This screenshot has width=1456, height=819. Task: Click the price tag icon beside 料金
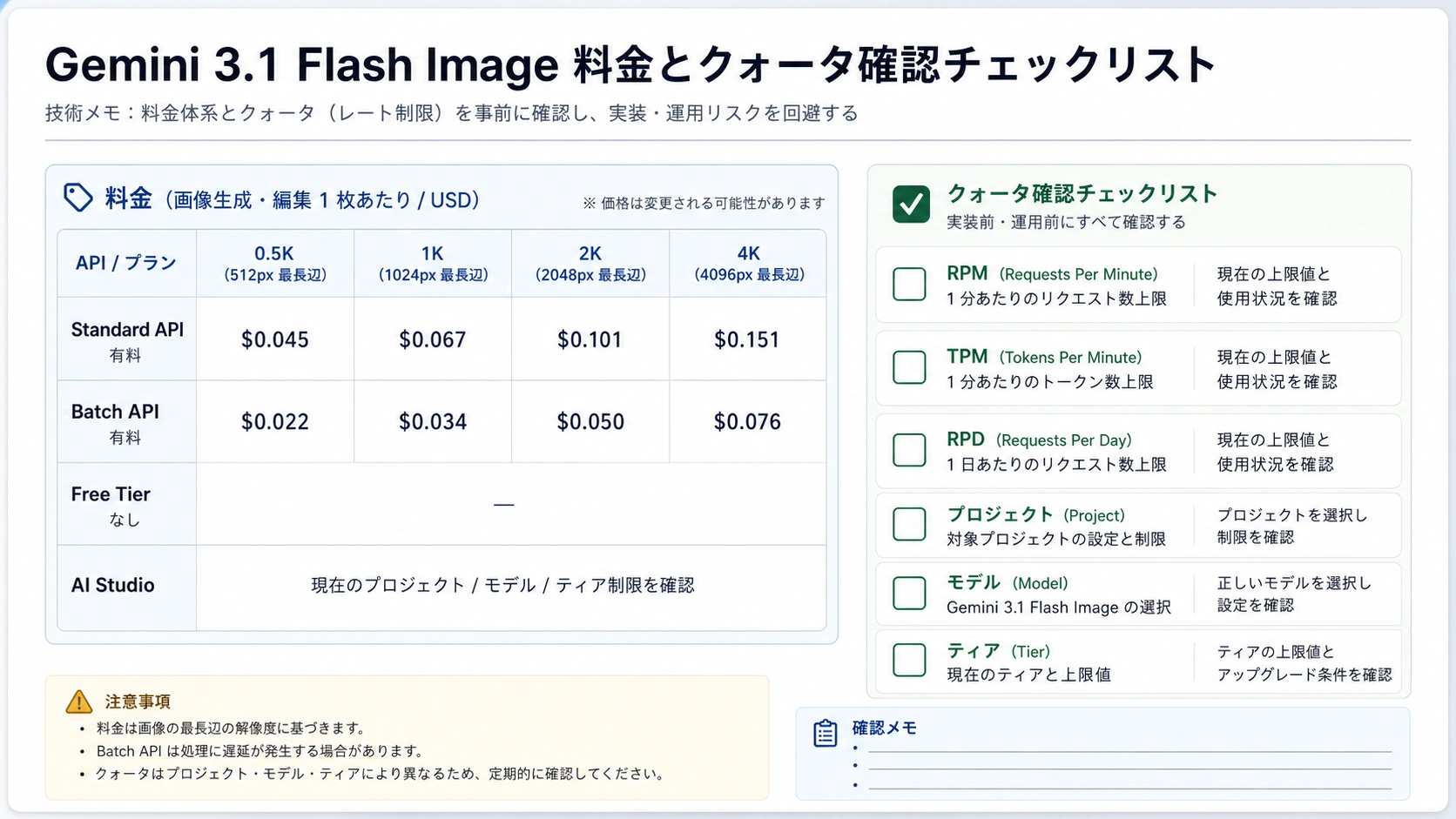(x=78, y=198)
